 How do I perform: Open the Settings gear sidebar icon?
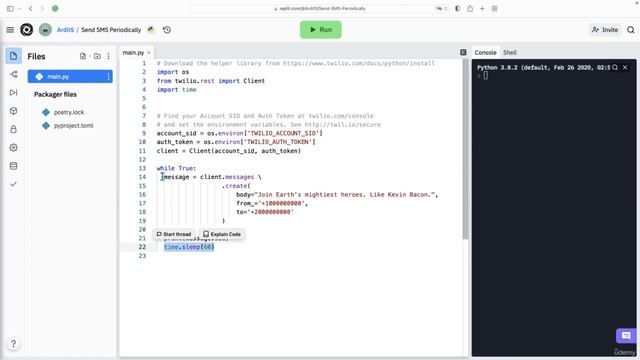click(13, 148)
